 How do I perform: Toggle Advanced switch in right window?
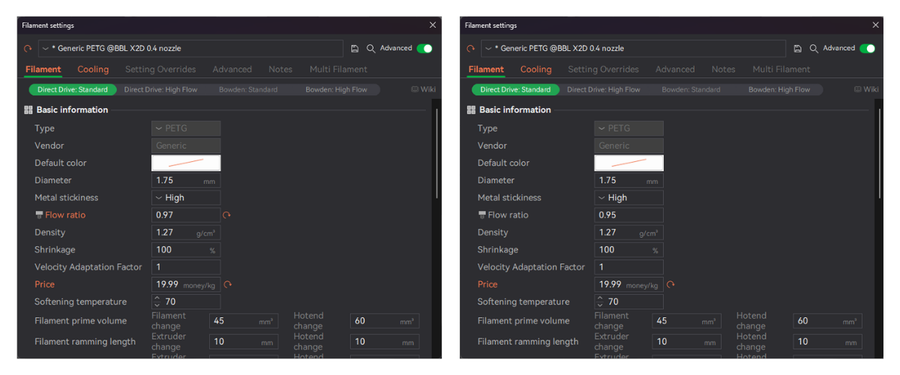(x=867, y=48)
